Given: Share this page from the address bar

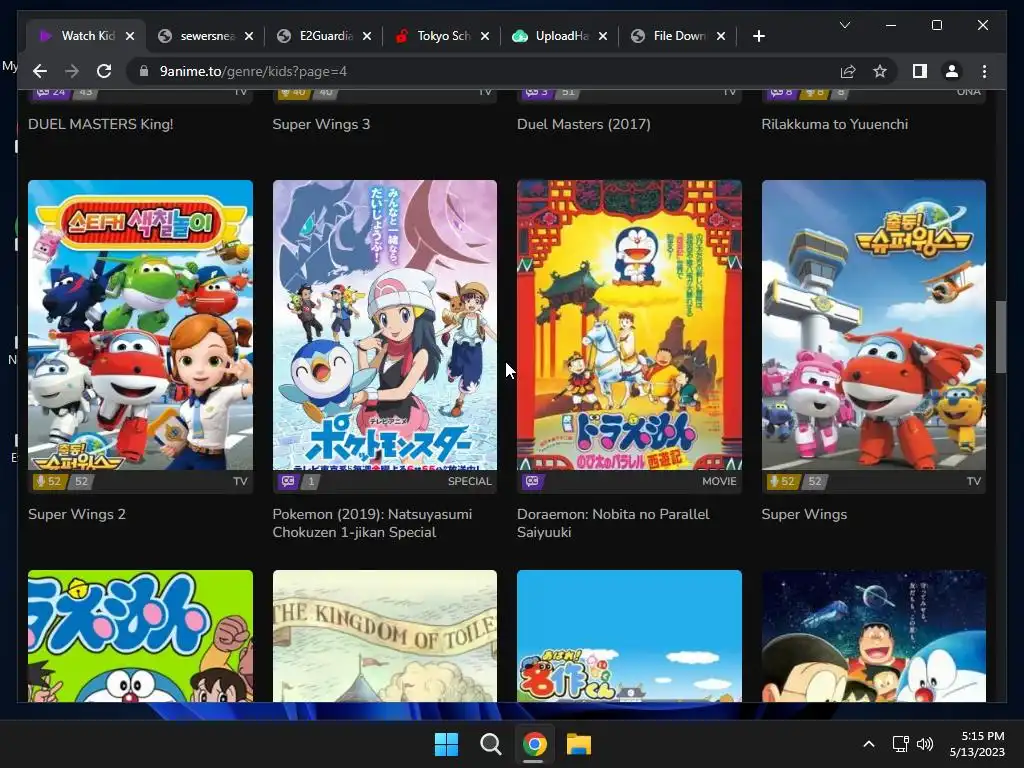Looking at the screenshot, I should click(x=848, y=71).
